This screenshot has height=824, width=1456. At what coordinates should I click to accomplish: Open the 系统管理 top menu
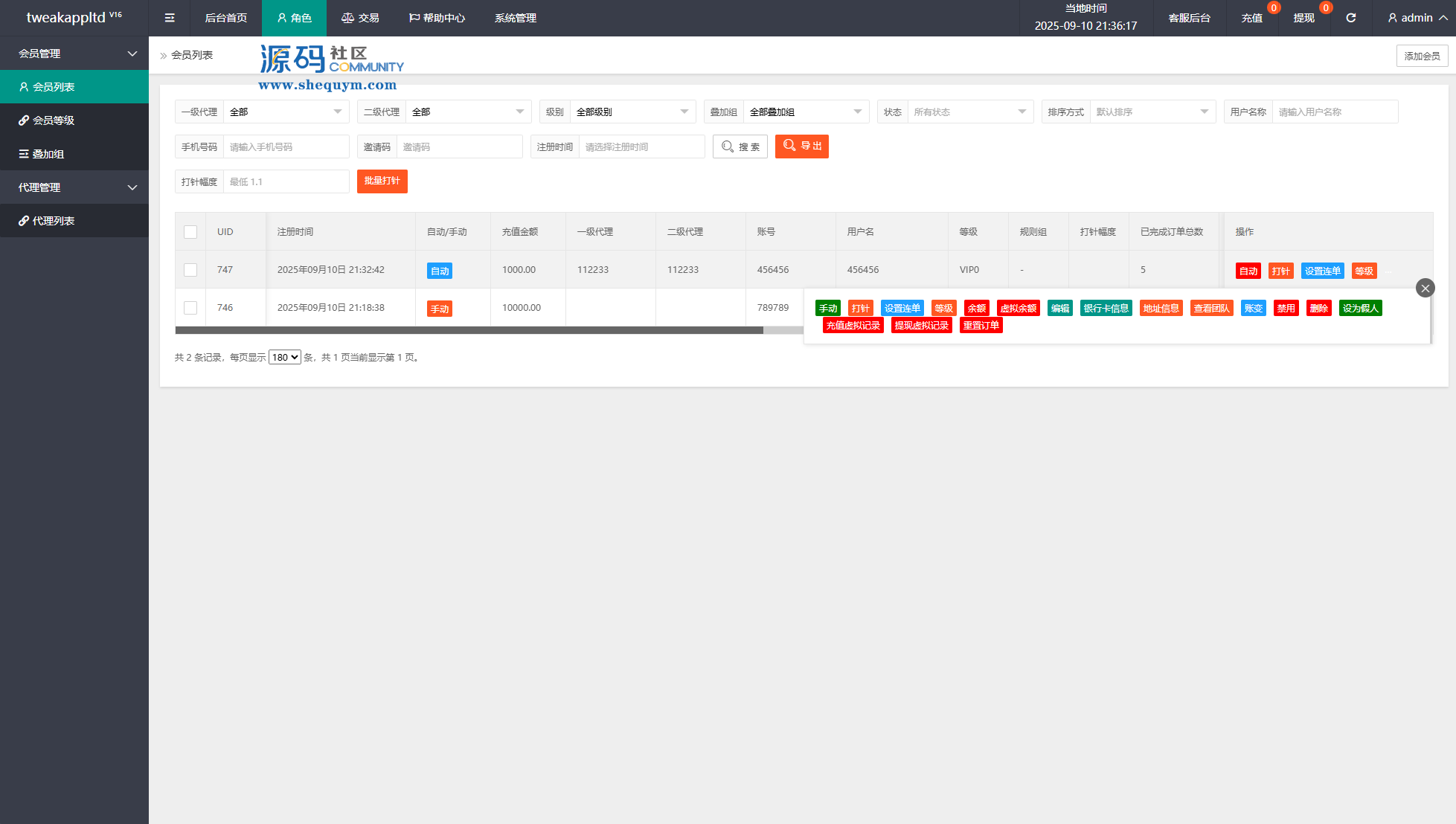coord(515,18)
